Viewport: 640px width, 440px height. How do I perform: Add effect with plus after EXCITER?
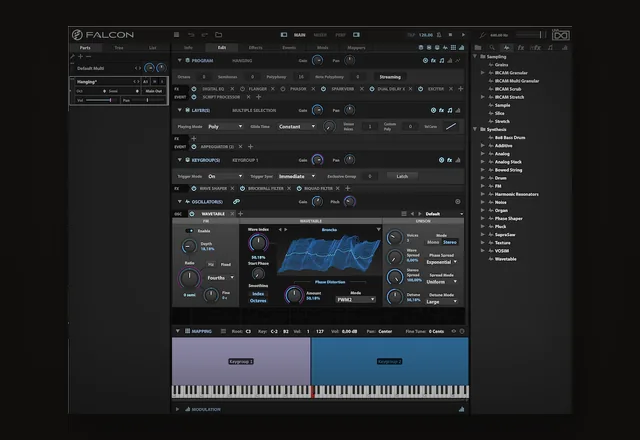click(x=460, y=89)
